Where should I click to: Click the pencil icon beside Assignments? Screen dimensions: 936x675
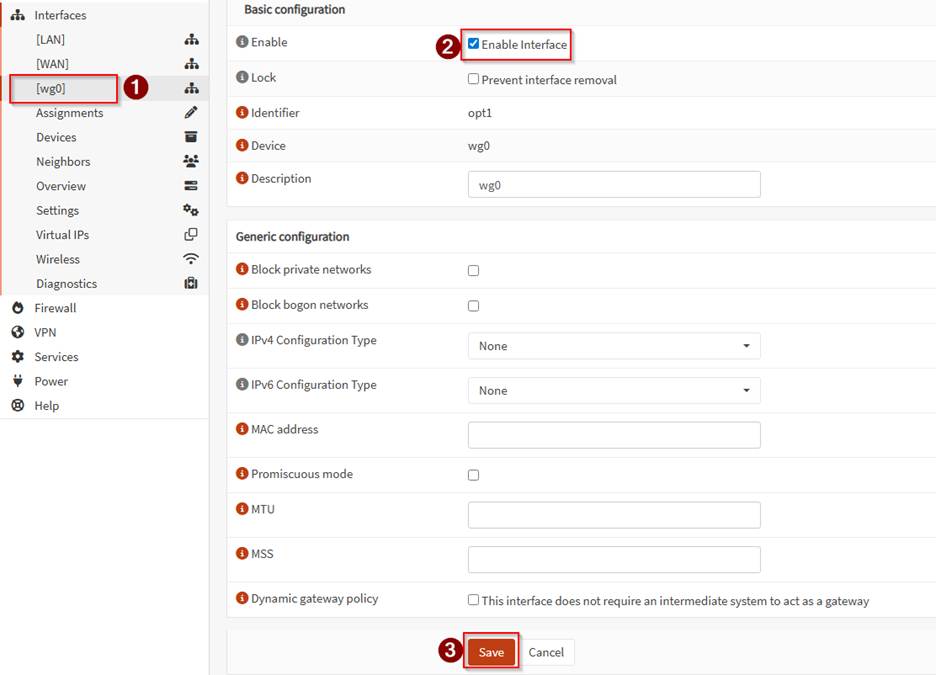[191, 113]
